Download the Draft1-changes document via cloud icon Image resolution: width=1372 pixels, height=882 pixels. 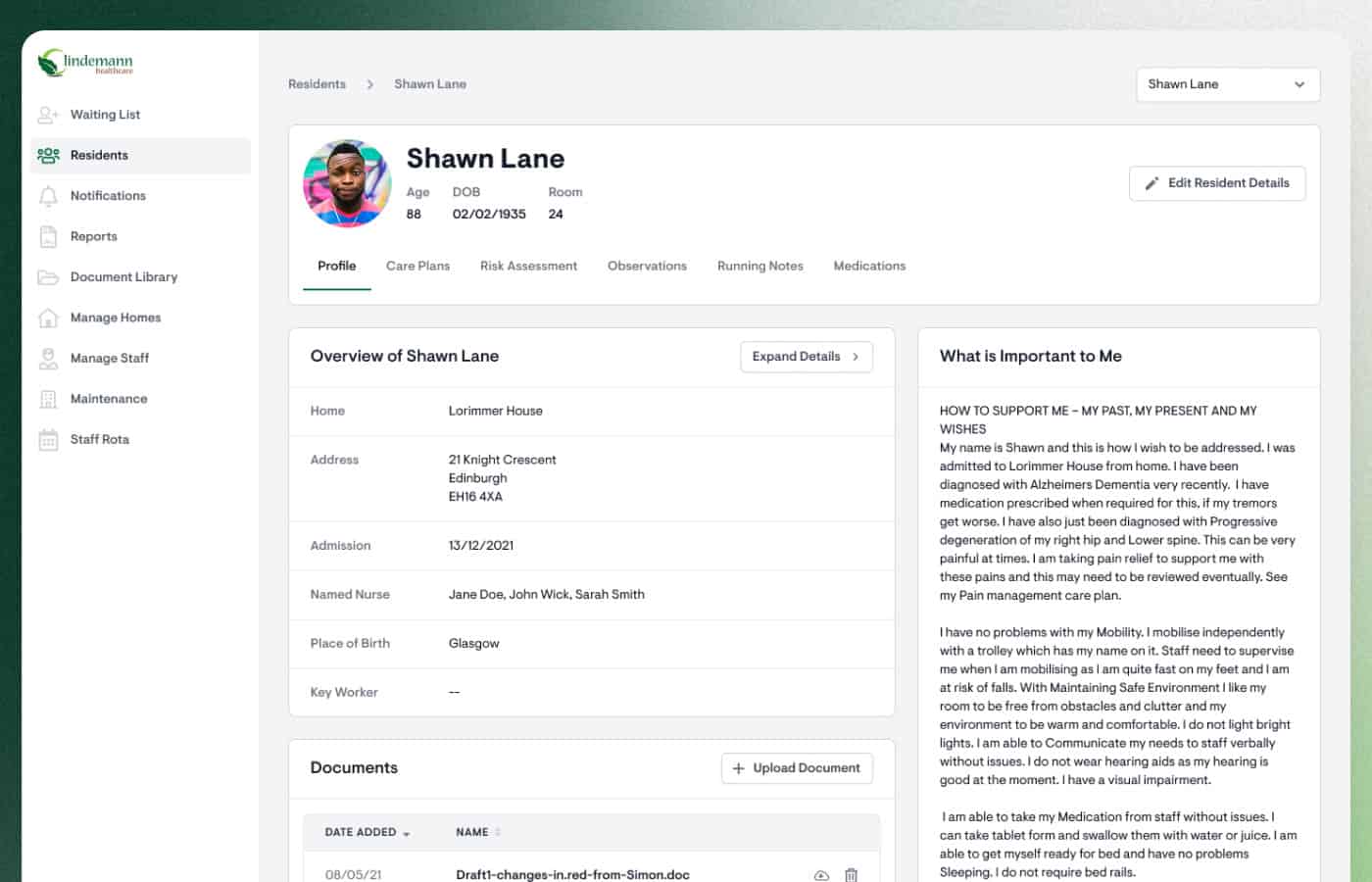coord(821,875)
